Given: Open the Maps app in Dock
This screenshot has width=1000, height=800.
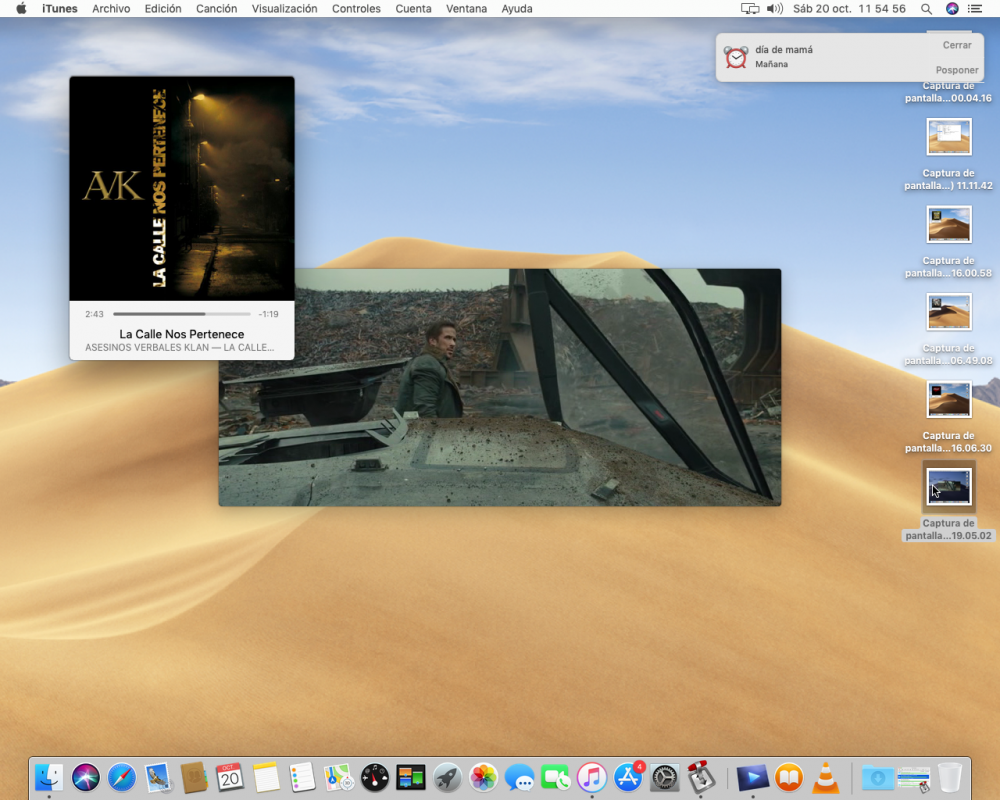Looking at the screenshot, I should (338, 778).
